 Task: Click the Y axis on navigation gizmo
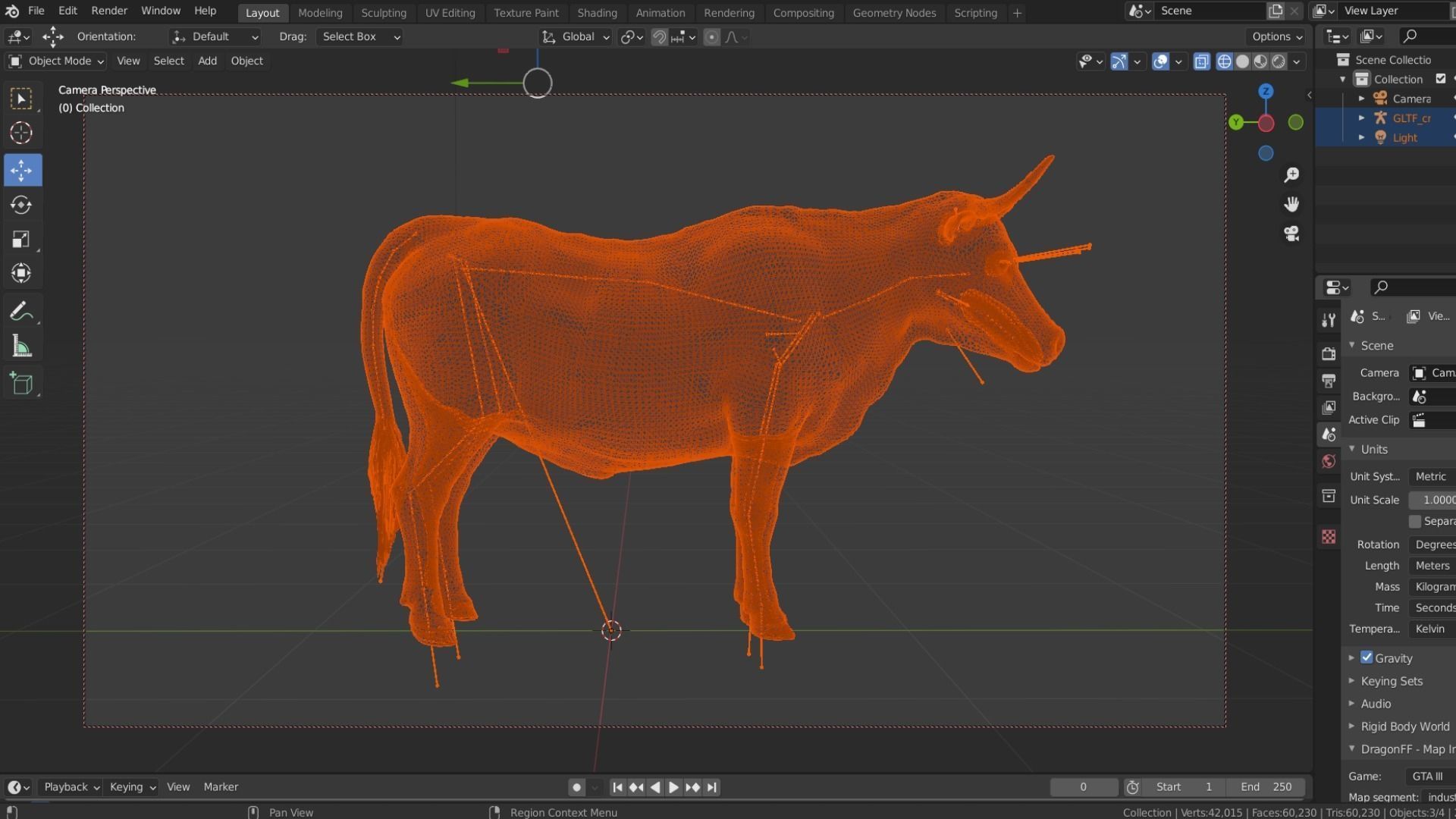1236,122
